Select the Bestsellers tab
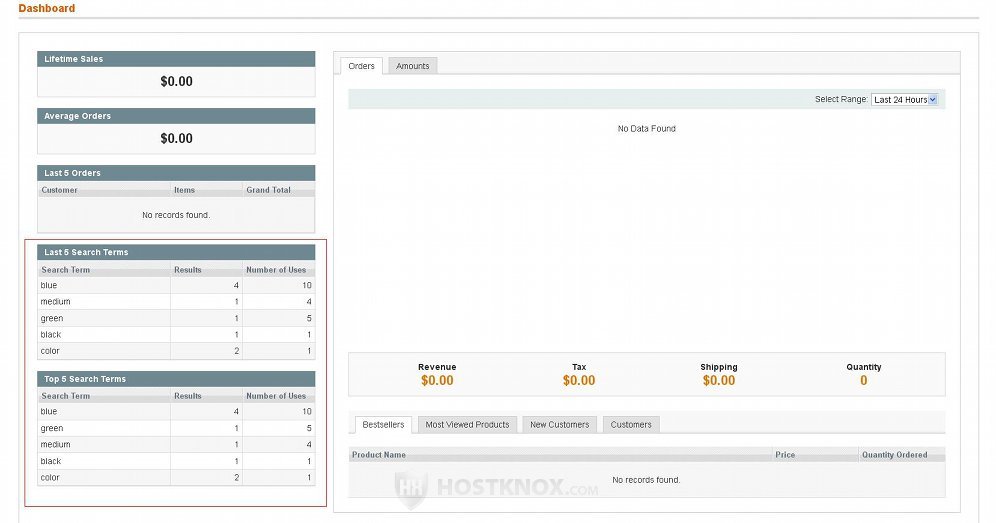Viewport: 996px width, 523px height. (383, 425)
